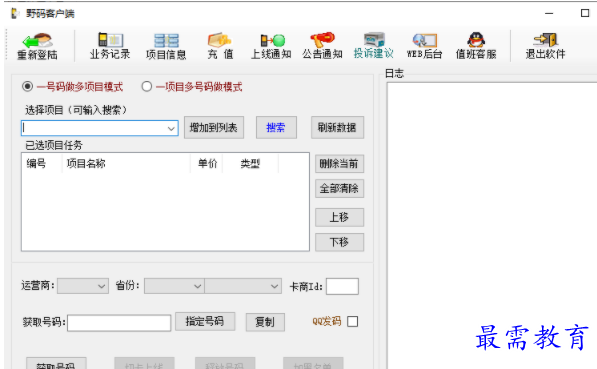597x369 pixels.
Task: Click the 获取号码 button at bottom
Action: 56,364
